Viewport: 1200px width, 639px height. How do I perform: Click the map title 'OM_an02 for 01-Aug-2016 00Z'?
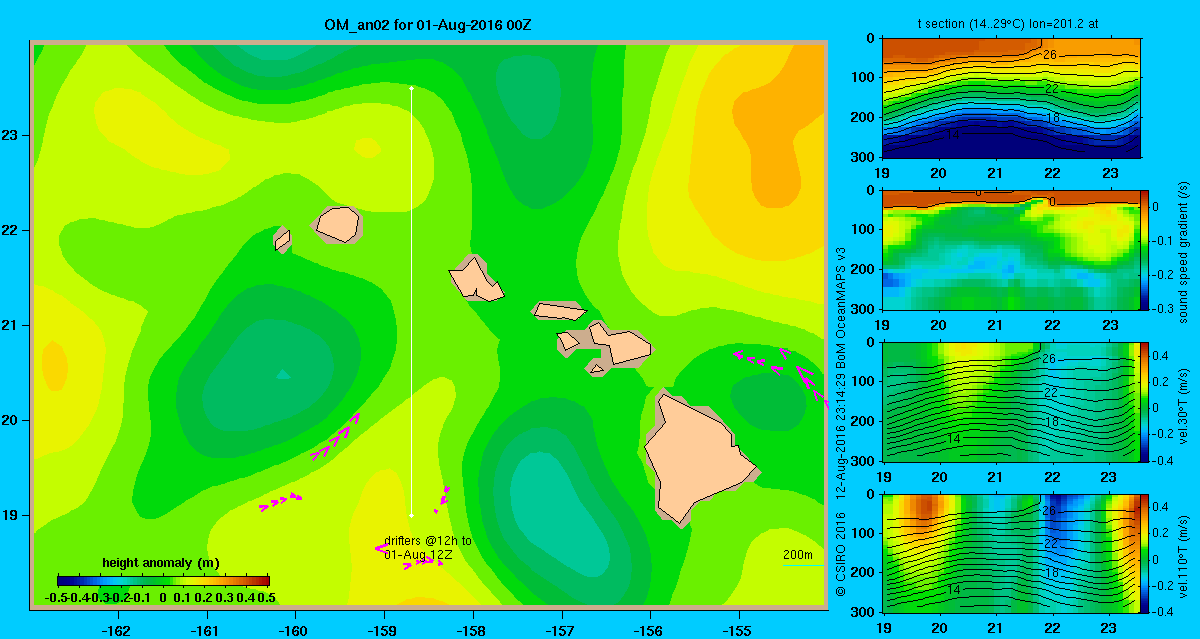coord(427,23)
